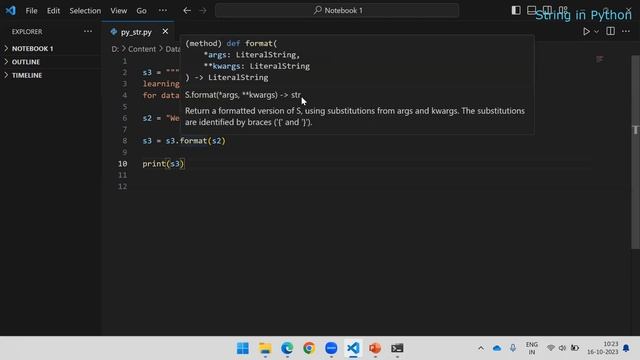
Task: Open the run options dropdown arrow
Action: tap(596, 31)
